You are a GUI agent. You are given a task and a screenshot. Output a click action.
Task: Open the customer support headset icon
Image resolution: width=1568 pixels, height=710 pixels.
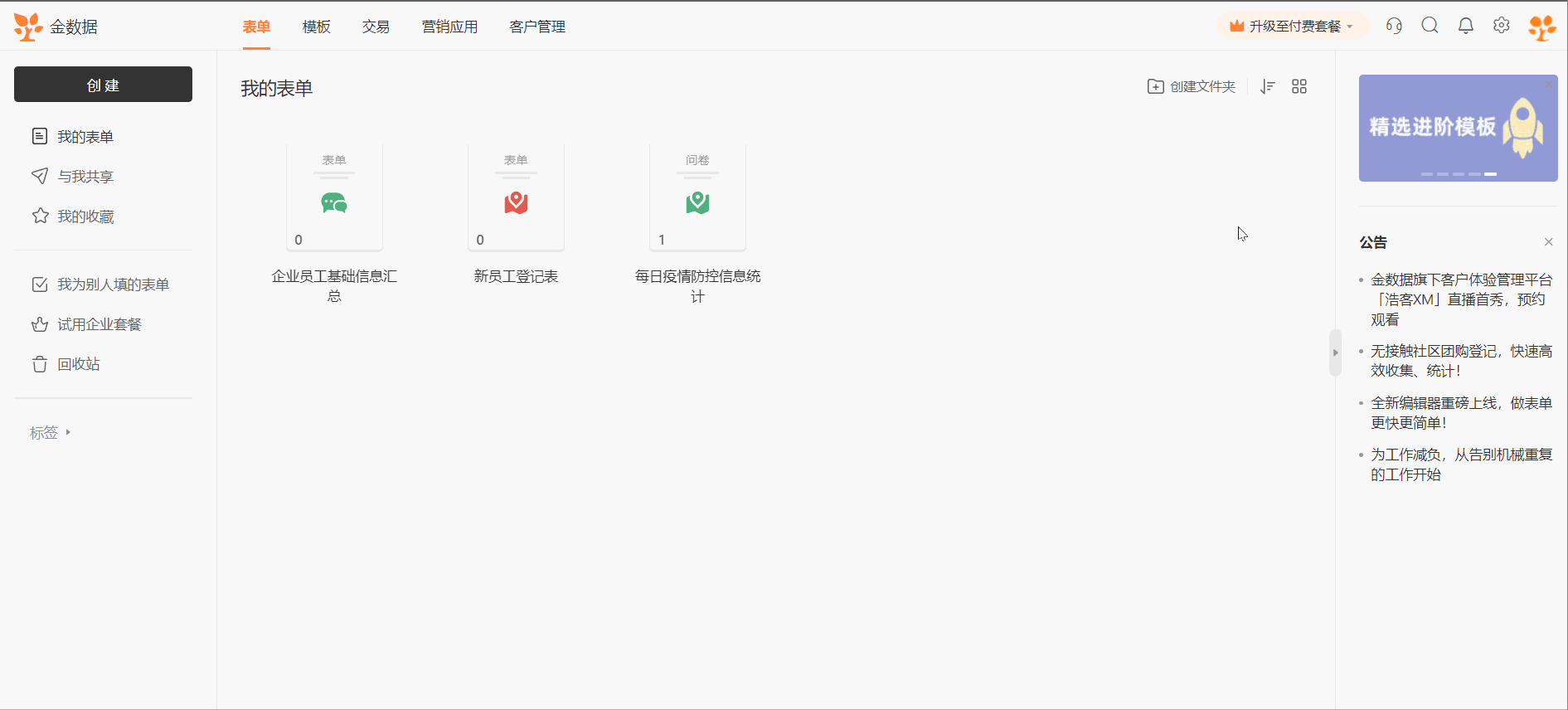(x=1394, y=26)
